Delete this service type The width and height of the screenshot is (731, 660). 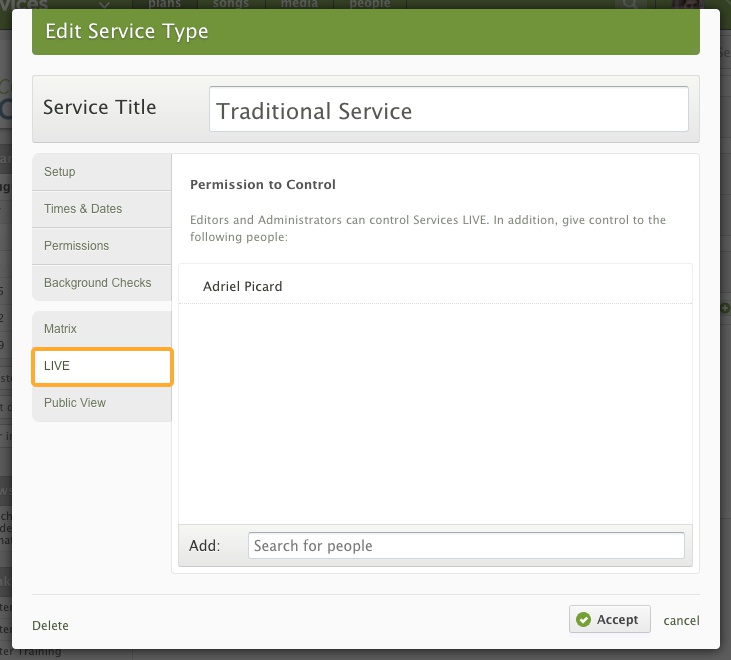50,626
